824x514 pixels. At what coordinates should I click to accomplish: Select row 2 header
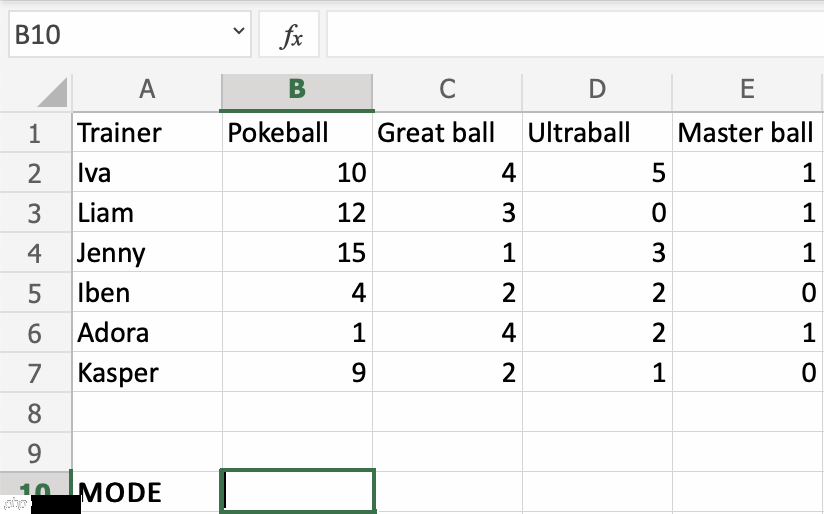35,172
